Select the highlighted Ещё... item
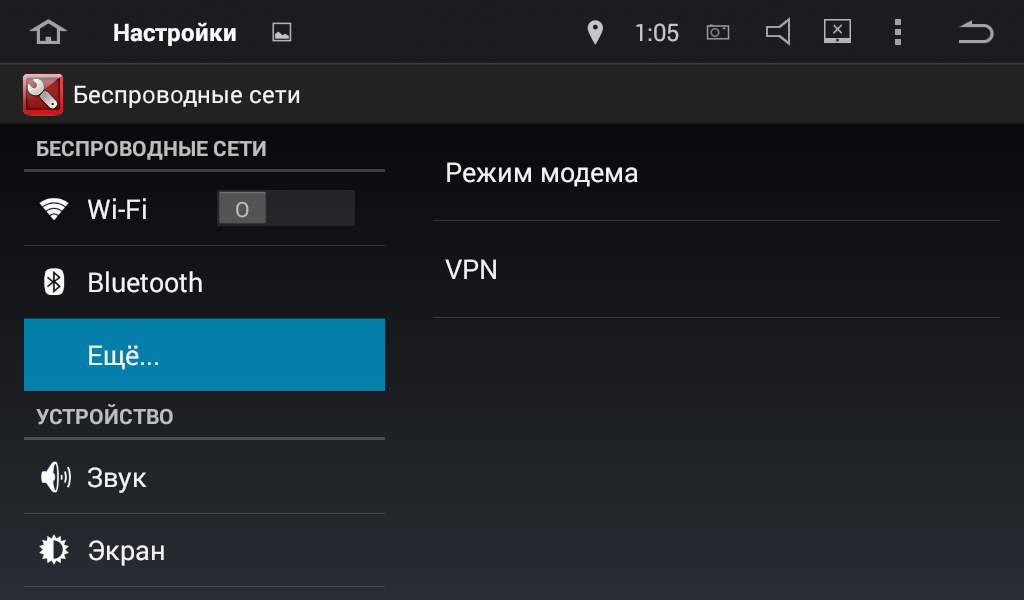Screen dimensions: 1024x600 point(204,355)
